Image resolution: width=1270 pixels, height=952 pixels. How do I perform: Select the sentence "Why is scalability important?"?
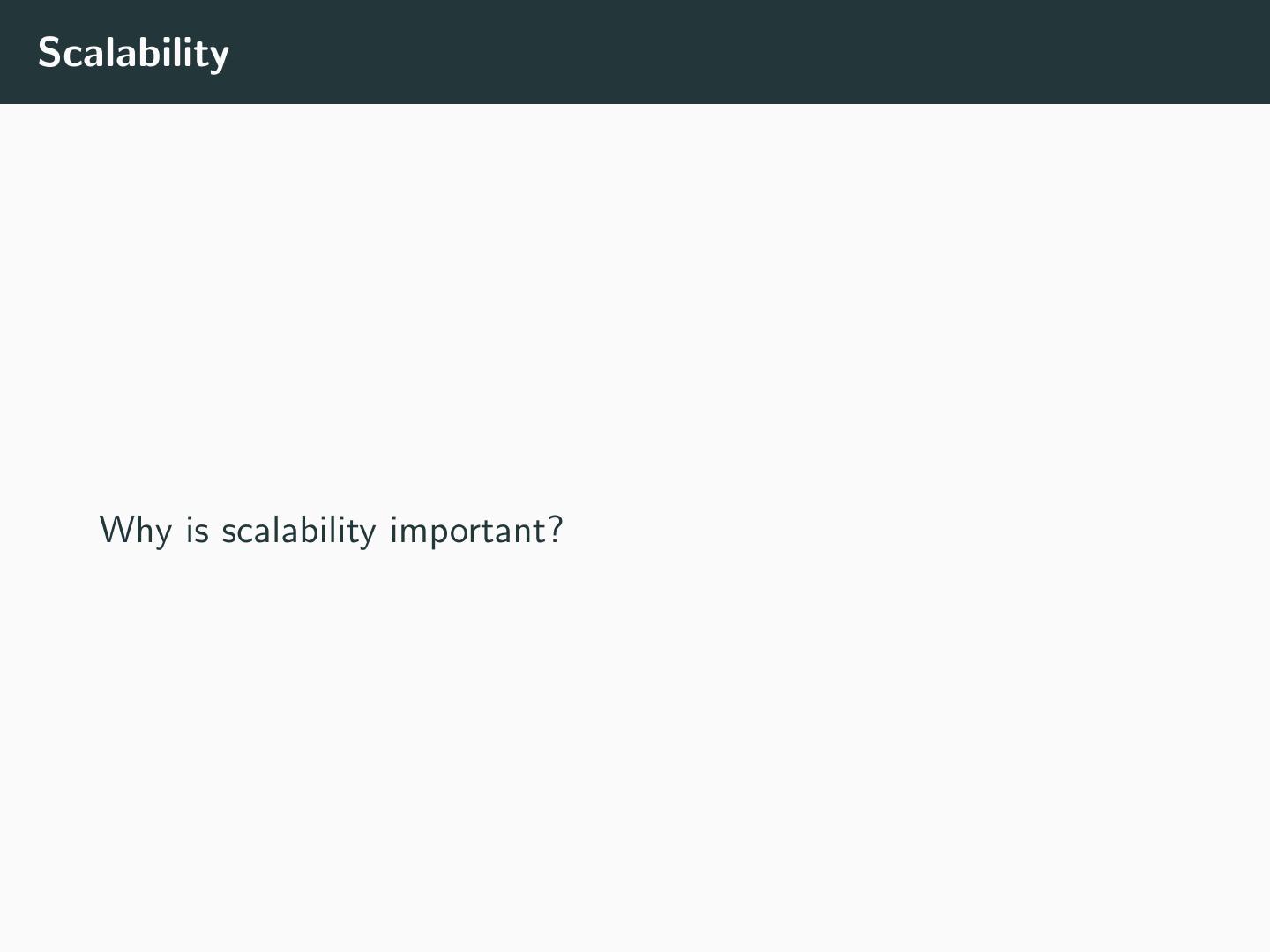pyautogui.click(x=330, y=531)
